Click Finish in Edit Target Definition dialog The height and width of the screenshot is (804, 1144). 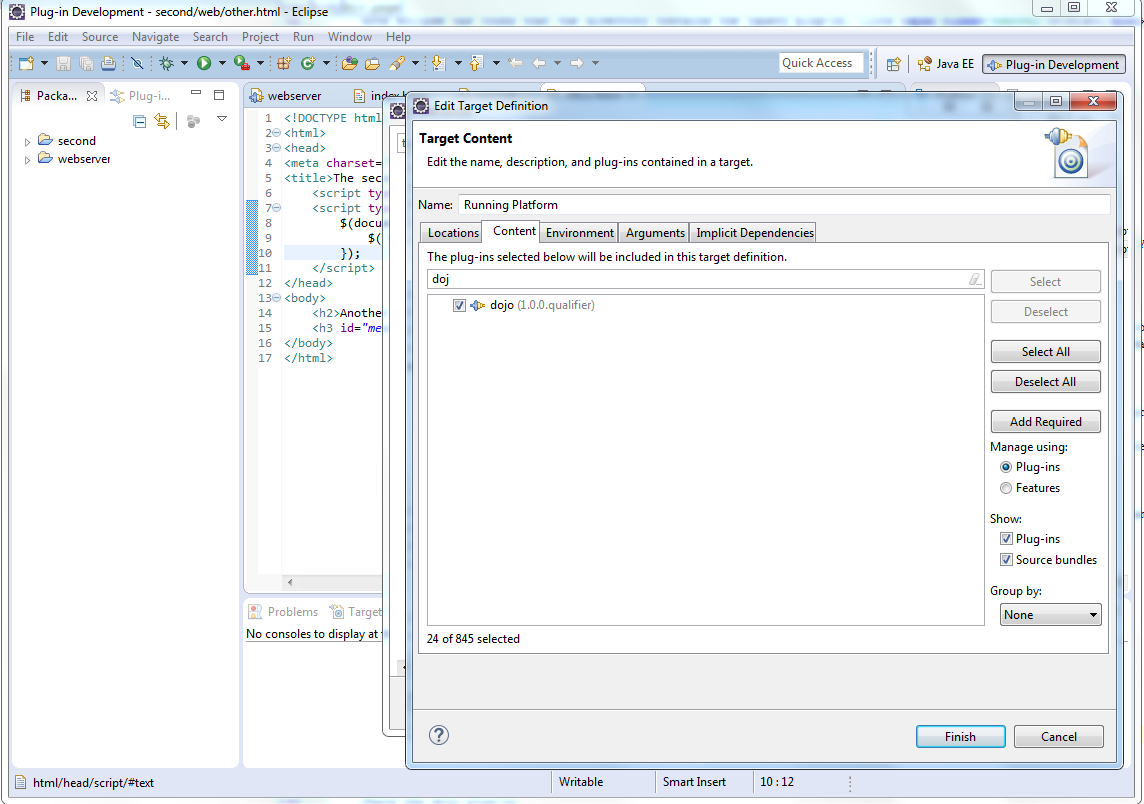pos(960,737)
